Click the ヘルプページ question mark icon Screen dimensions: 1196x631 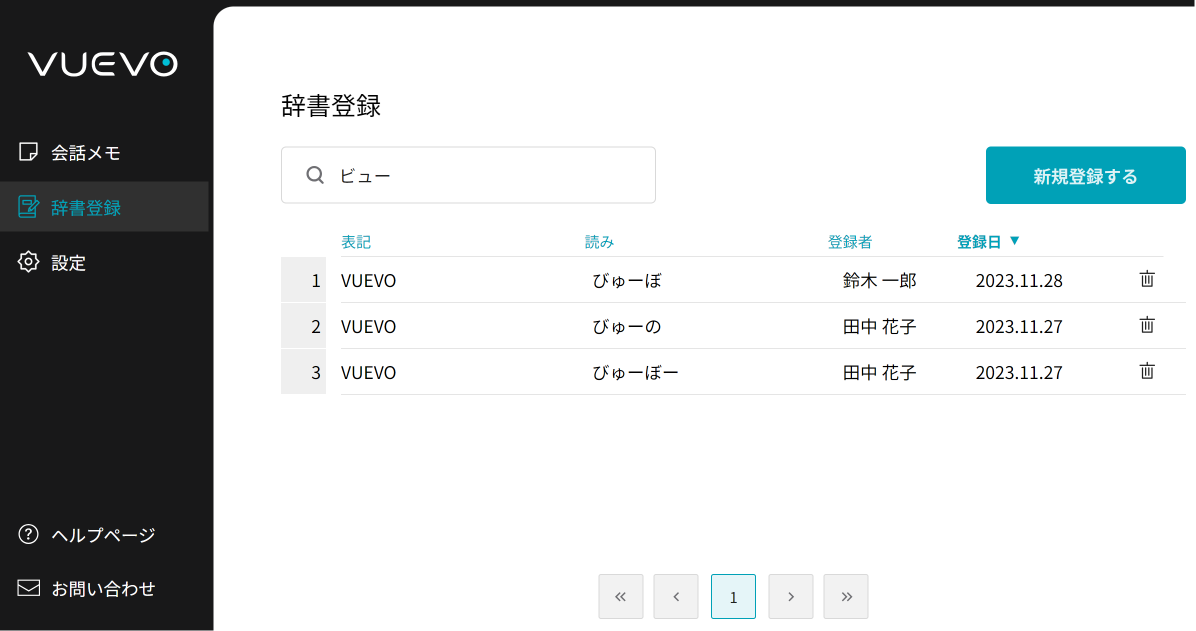[x=29, y=535]
